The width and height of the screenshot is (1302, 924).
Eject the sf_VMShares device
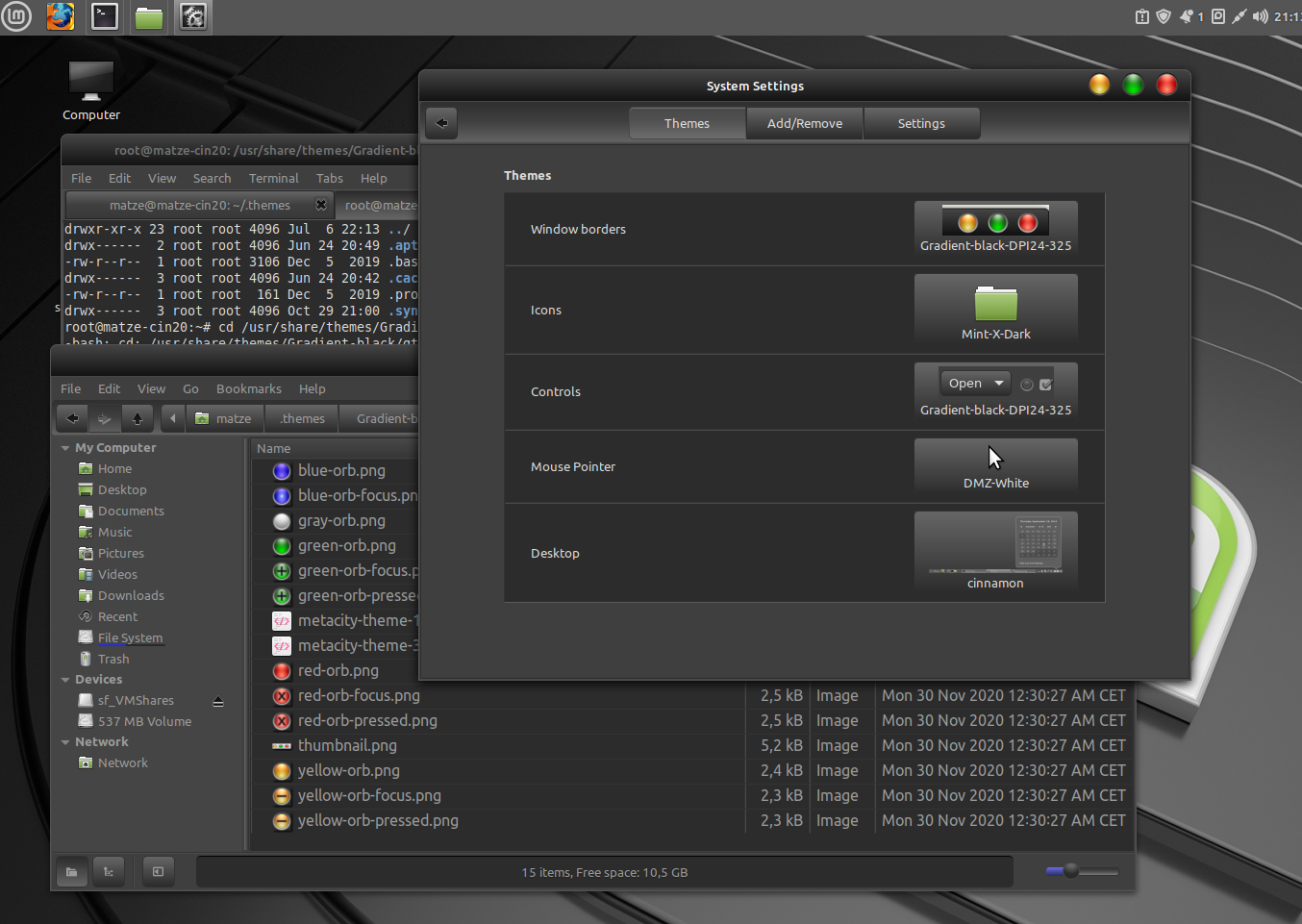coord(218,701)
